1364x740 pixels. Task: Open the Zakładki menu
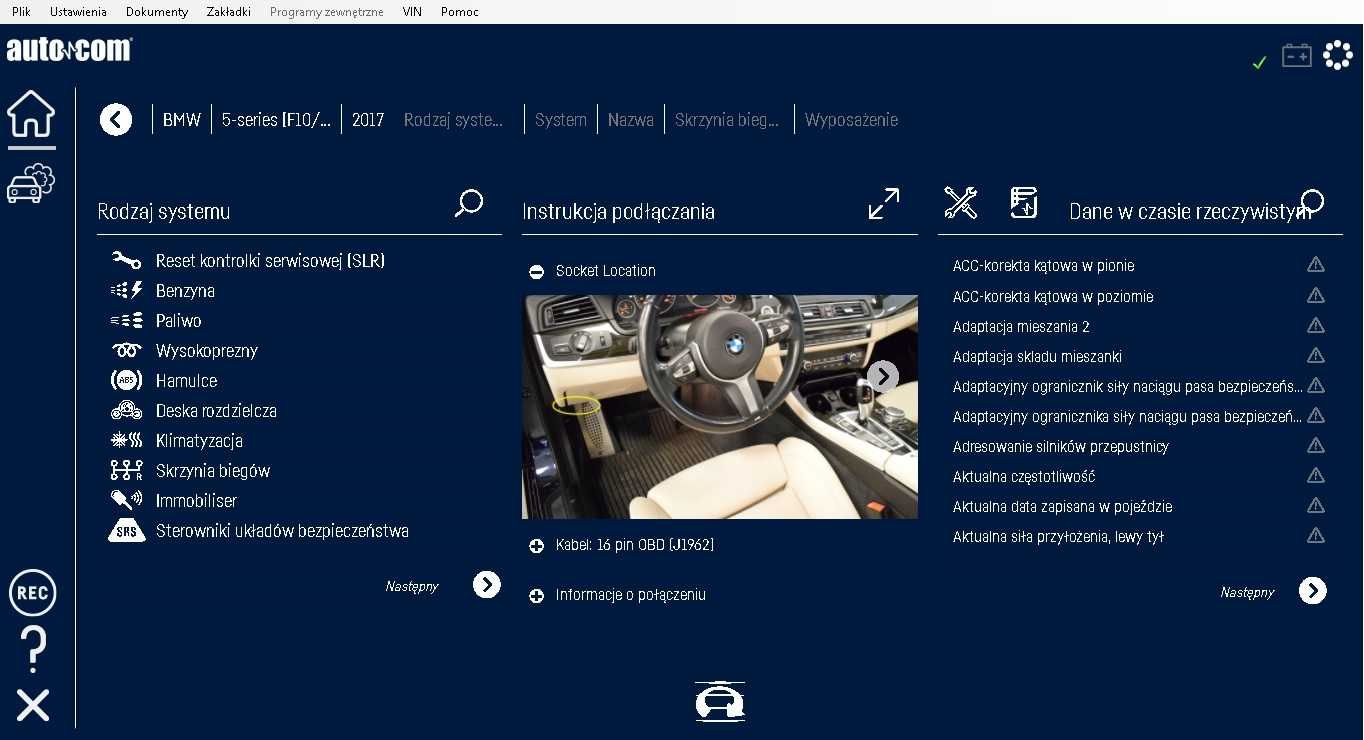pyautogui.click(x=228, y=12)
